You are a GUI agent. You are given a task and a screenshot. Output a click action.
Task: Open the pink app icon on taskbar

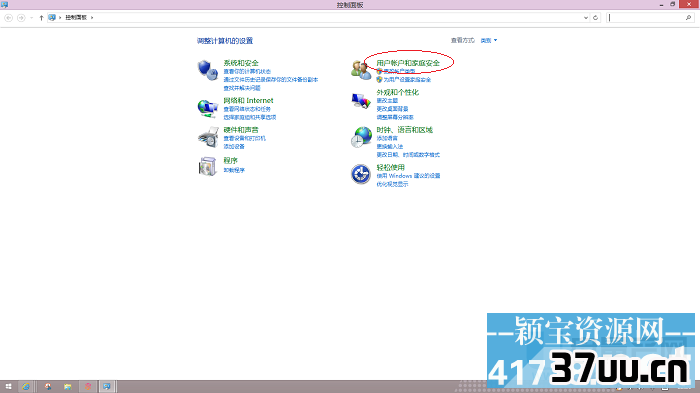(88, 387)
